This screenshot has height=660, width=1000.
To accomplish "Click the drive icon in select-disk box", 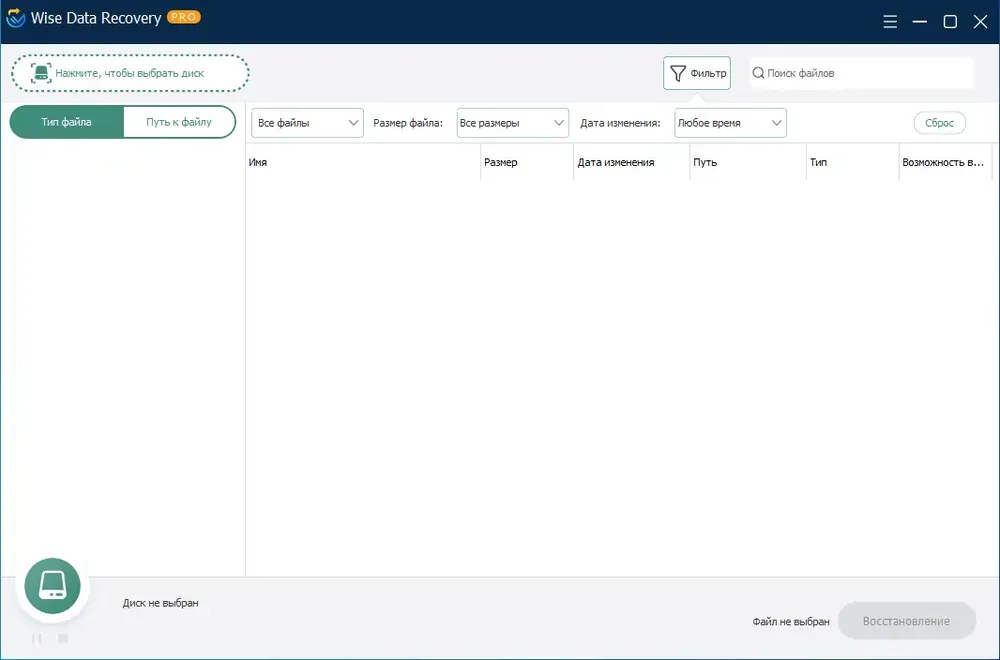I will click(x=41, y=73).
